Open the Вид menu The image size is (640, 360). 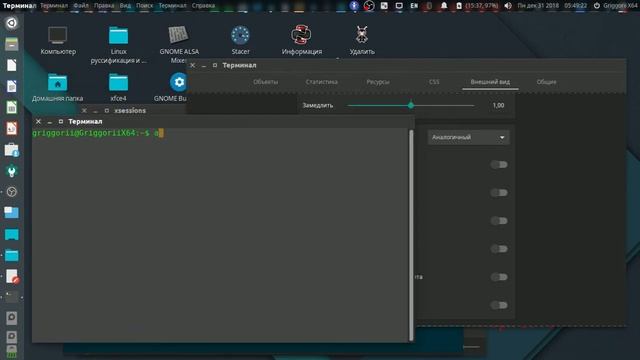tap(125, 6)
